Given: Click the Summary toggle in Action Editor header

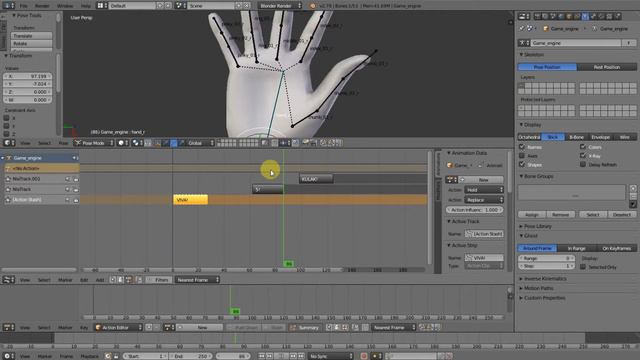Looking at the screenshot, I should click(305, 327).
